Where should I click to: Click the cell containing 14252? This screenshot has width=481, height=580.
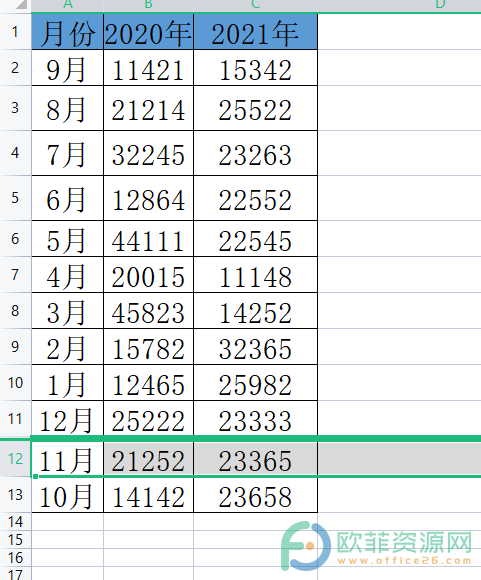pyautogui.click(x=255, y=311)
